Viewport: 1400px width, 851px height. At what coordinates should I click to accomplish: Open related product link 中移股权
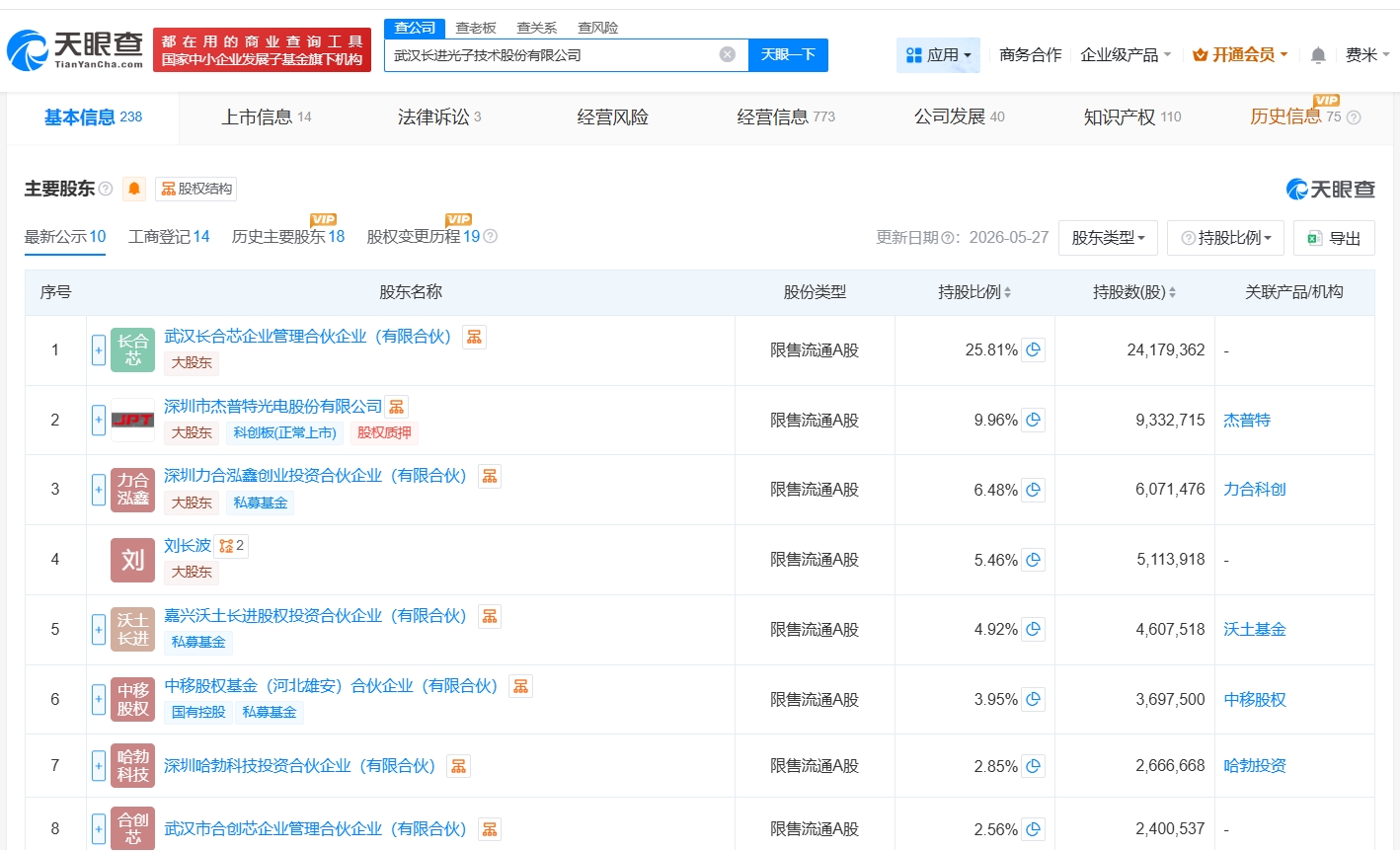pyautogui.click(x=1255, y=700)
